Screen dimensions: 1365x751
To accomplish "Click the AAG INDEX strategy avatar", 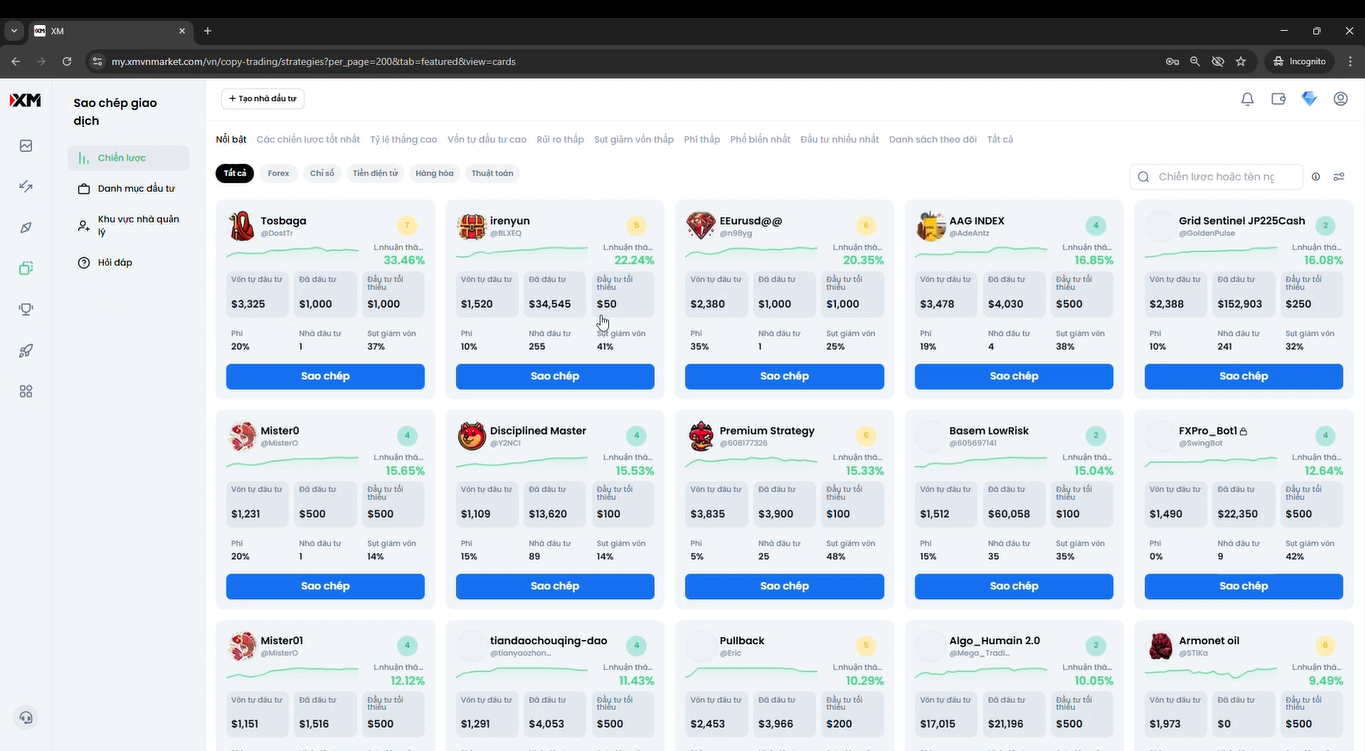I will pyautogui.click(x=931, y=226).
